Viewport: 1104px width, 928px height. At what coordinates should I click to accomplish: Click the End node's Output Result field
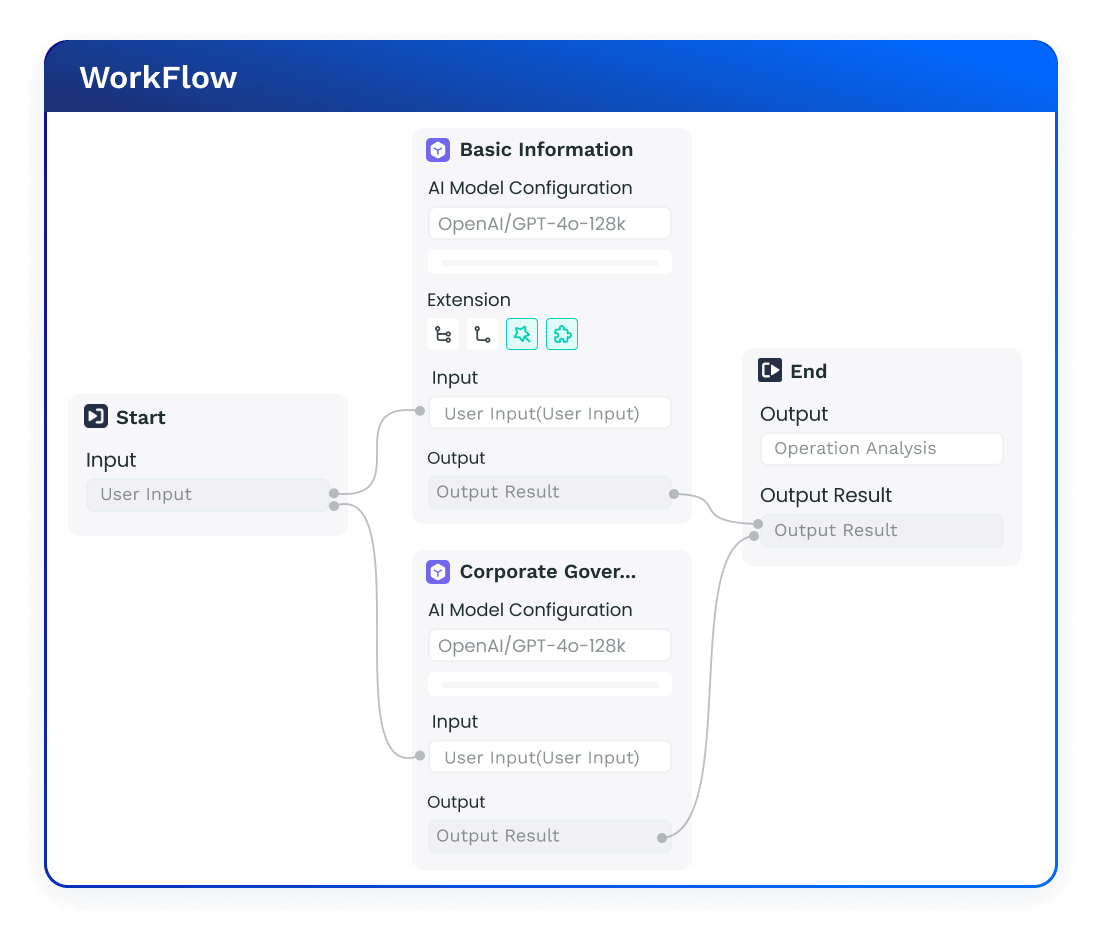881,531
